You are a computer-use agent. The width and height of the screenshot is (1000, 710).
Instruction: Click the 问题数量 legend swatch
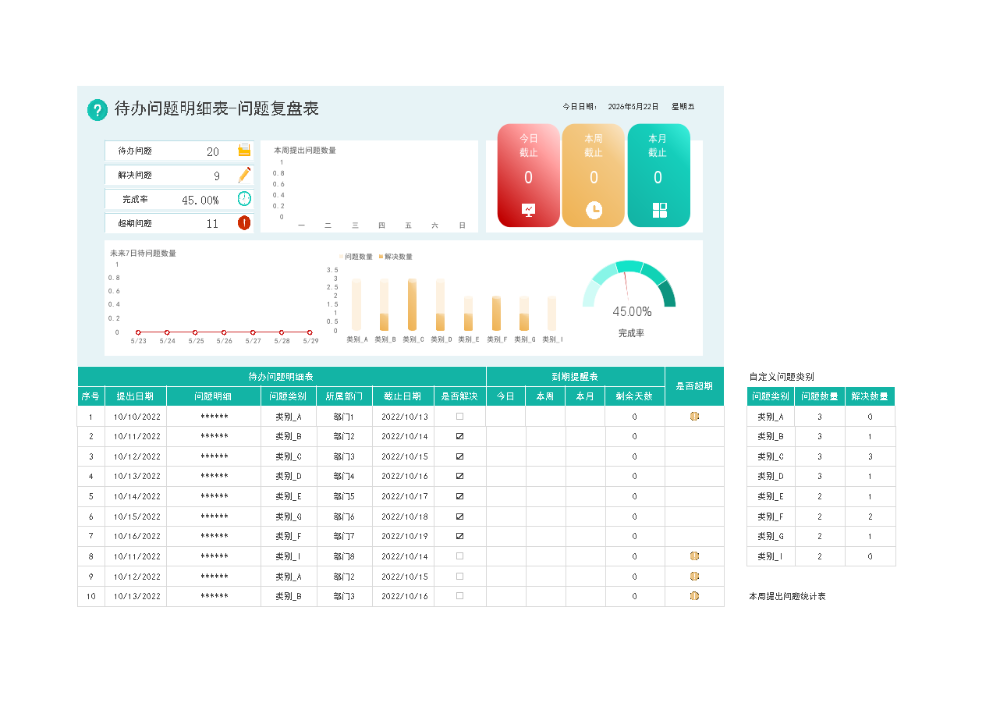click(x=342, y=256)
